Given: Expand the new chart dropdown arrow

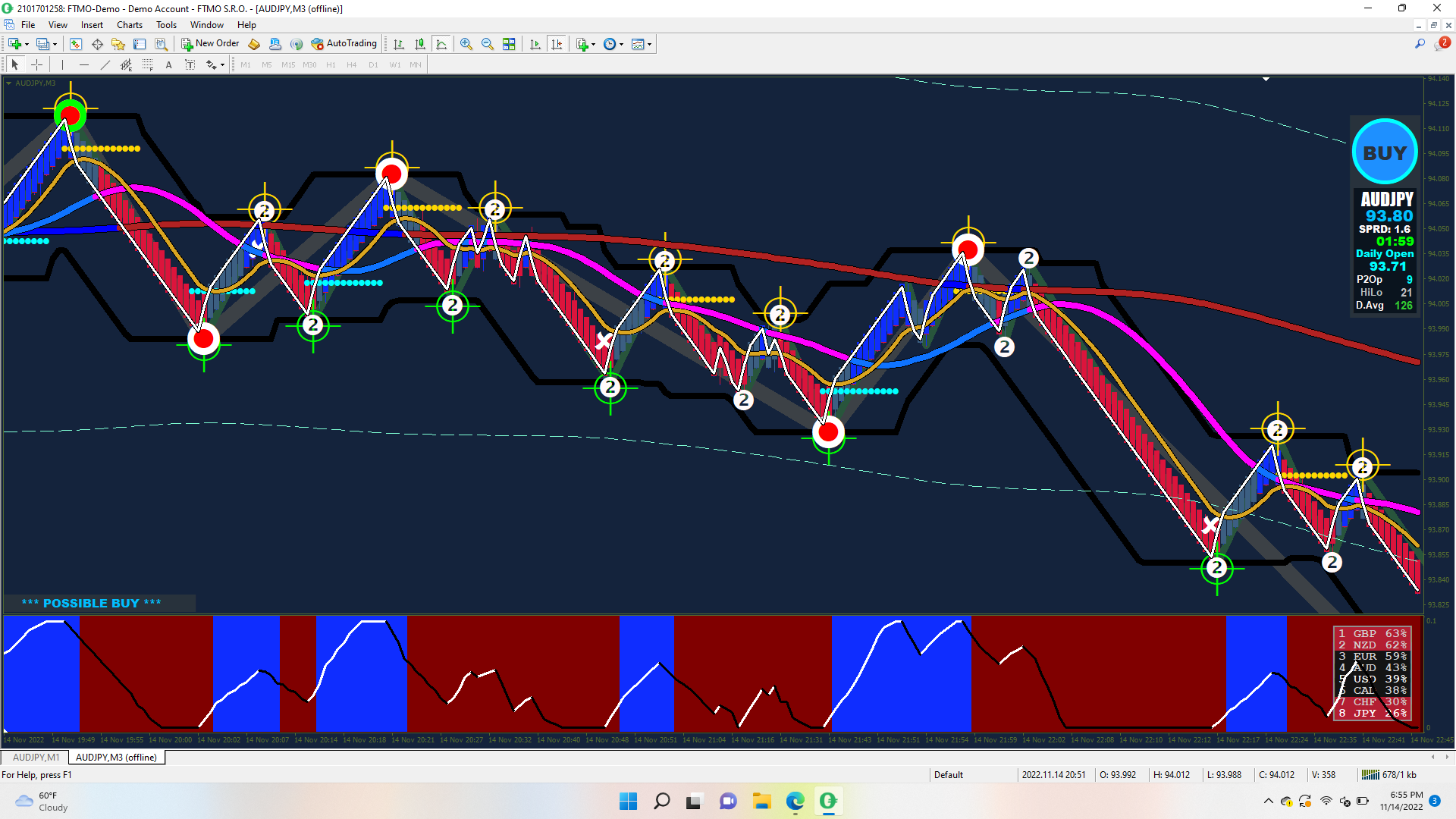Looking at the screenshot, I should point(27,44).
